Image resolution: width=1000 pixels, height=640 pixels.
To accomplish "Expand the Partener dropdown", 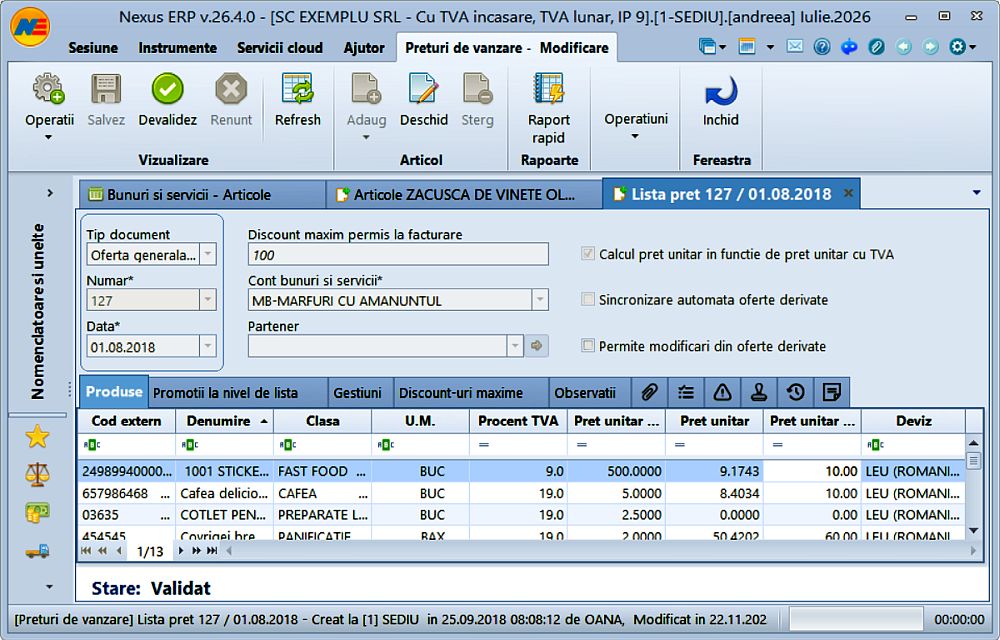I will (515, 346).
